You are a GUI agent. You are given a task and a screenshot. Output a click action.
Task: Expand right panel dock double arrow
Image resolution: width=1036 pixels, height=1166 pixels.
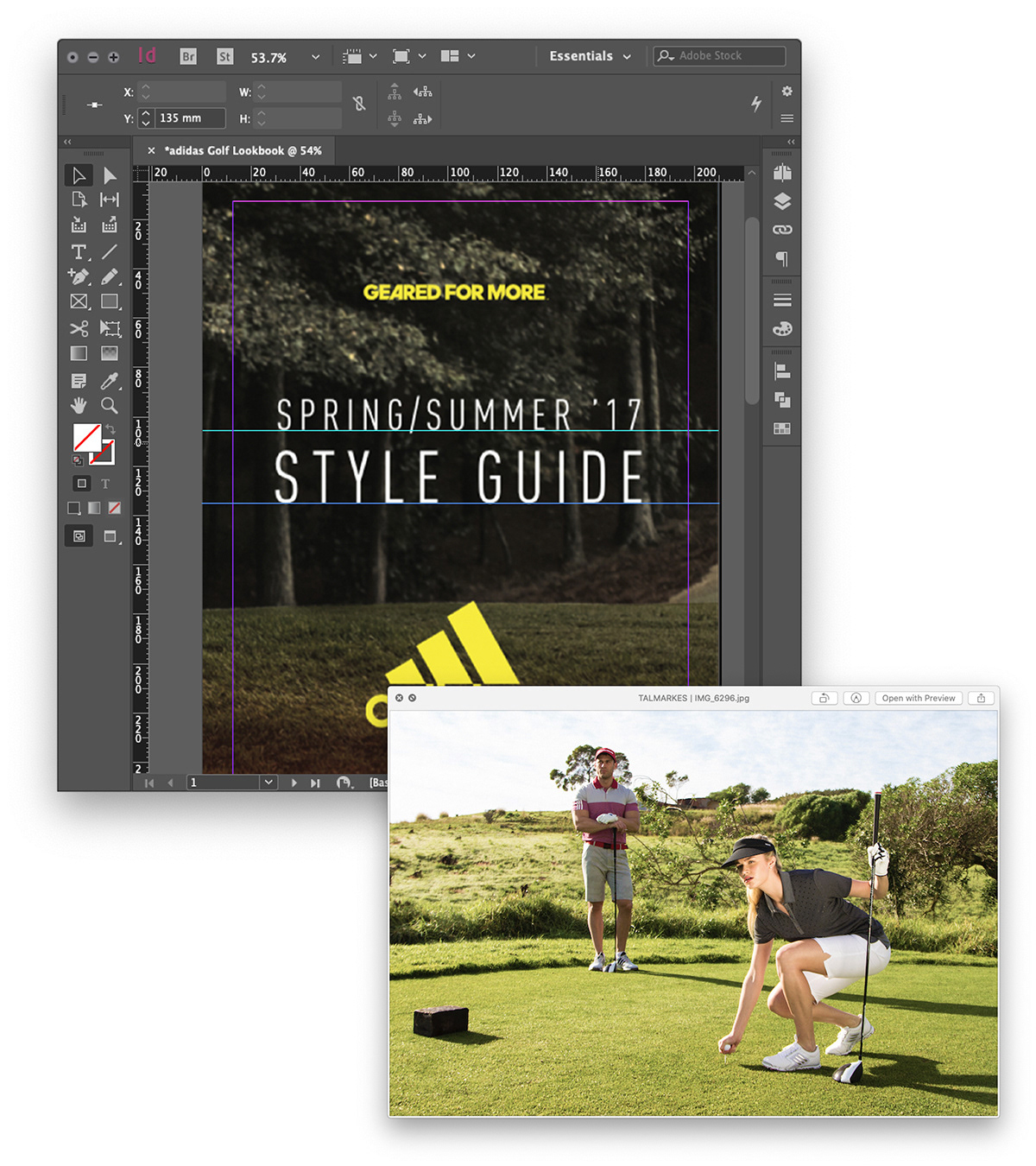point(791,142)
